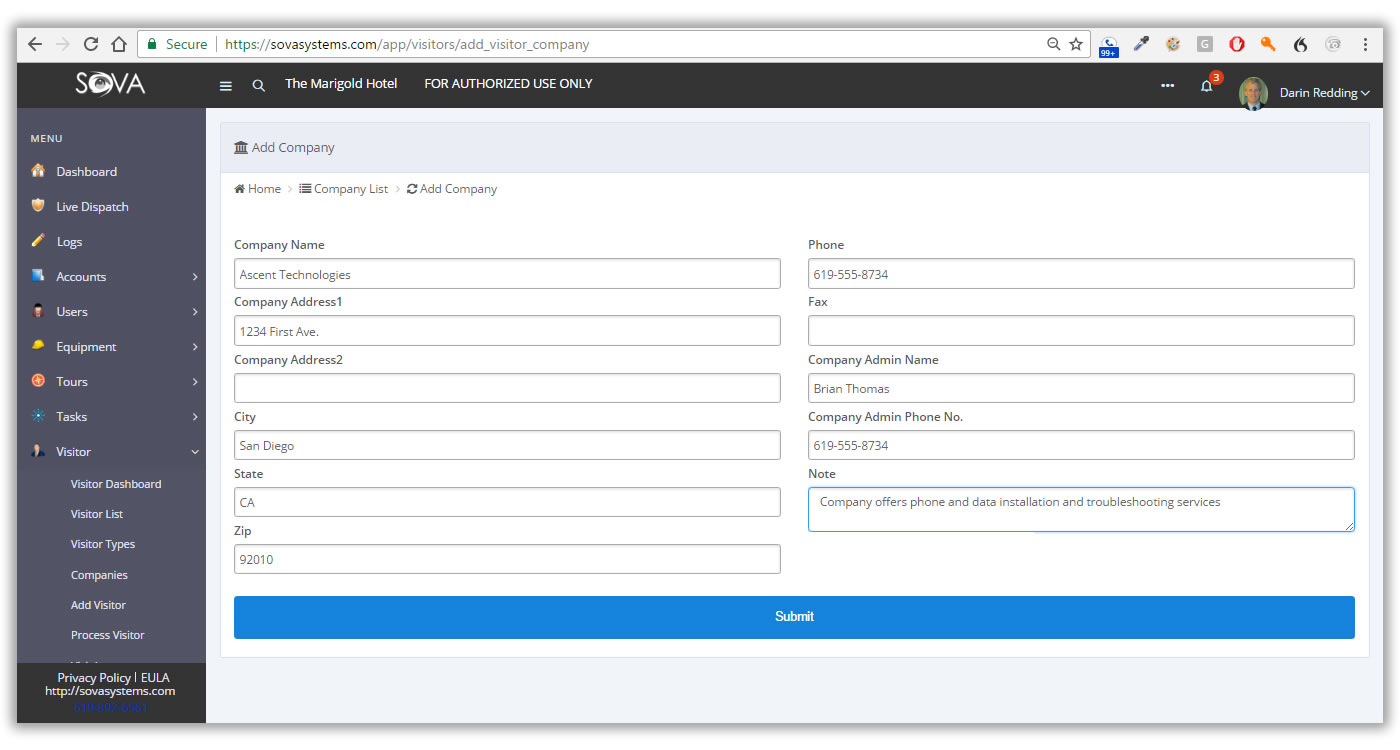Expand the Tours menu
This screenshot has height=750, width=1400.
pos(111,381)
